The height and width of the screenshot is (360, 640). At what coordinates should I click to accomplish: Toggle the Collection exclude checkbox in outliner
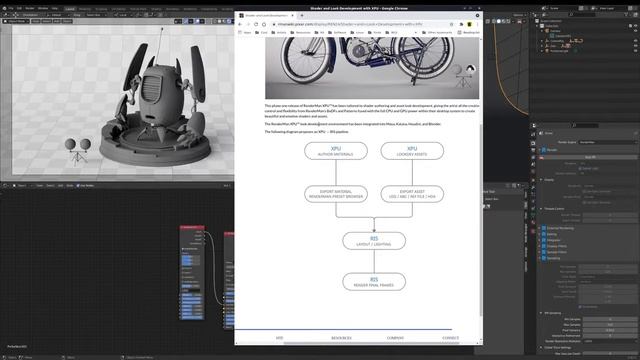630,26
